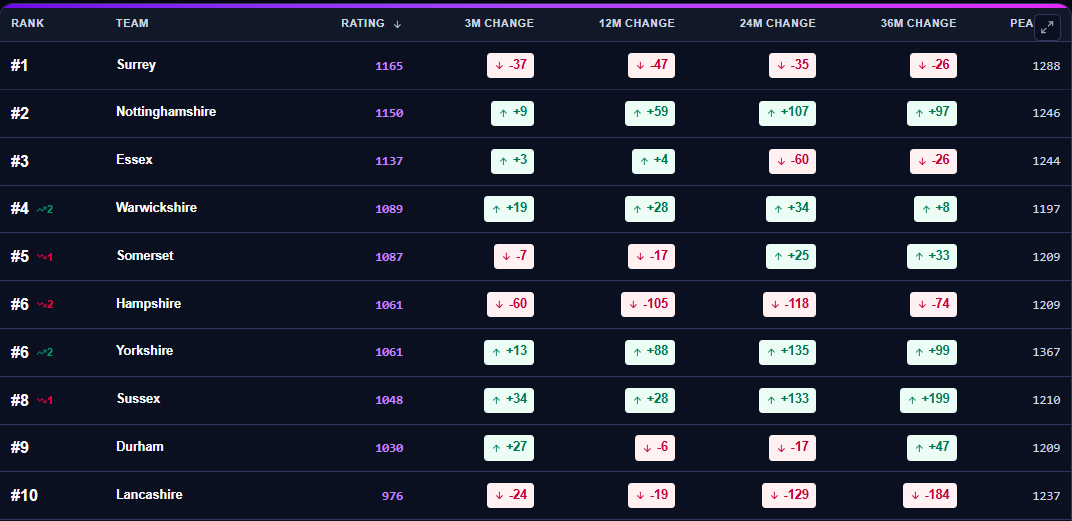Expand table to fullscreen view

(1047, 27)
